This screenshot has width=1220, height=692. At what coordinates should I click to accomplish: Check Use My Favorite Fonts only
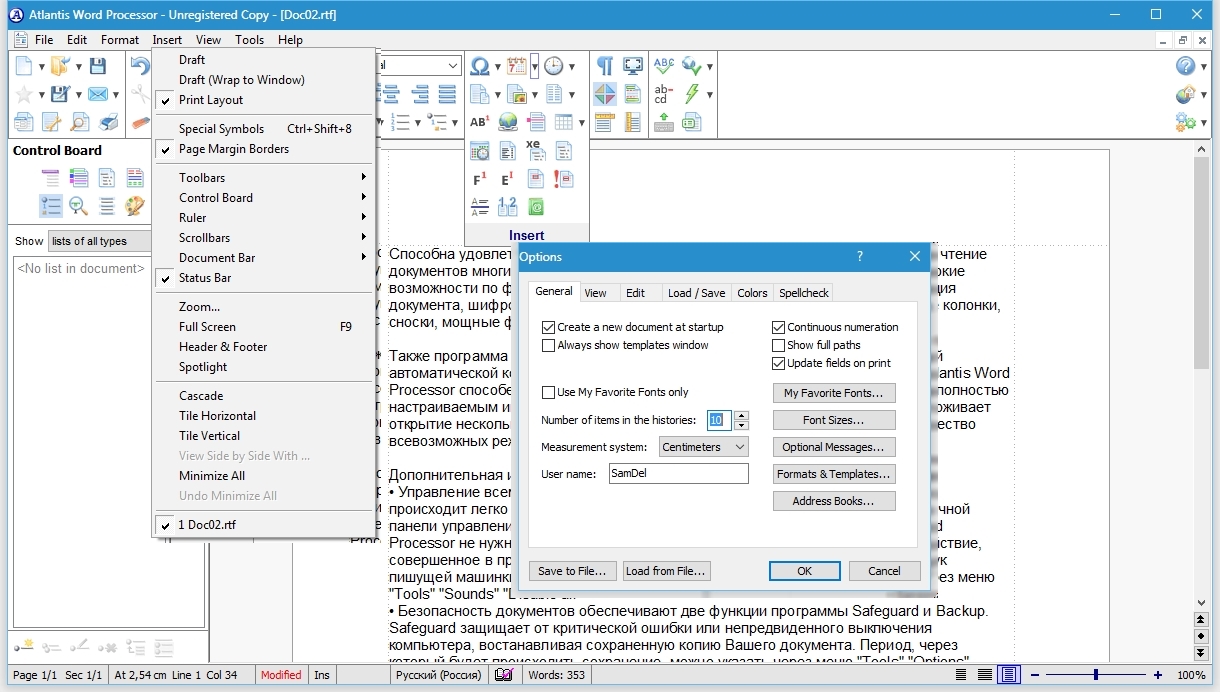coord(548,392)
